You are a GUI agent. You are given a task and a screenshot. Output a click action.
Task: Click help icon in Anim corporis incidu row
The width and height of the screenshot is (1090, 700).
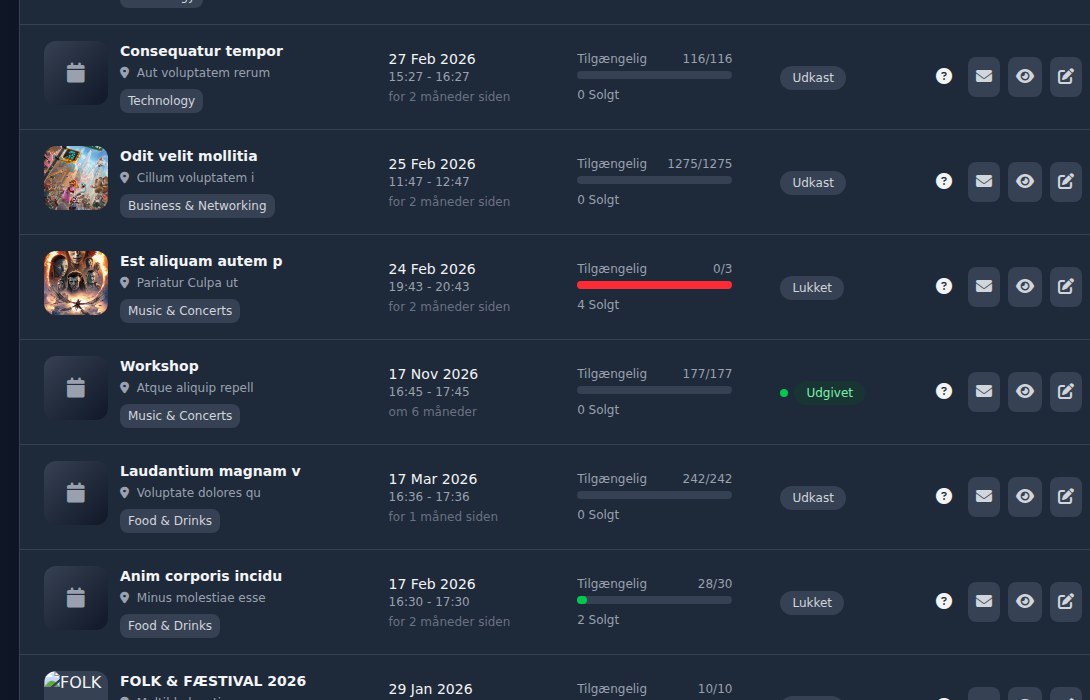(x=943, y=601)
